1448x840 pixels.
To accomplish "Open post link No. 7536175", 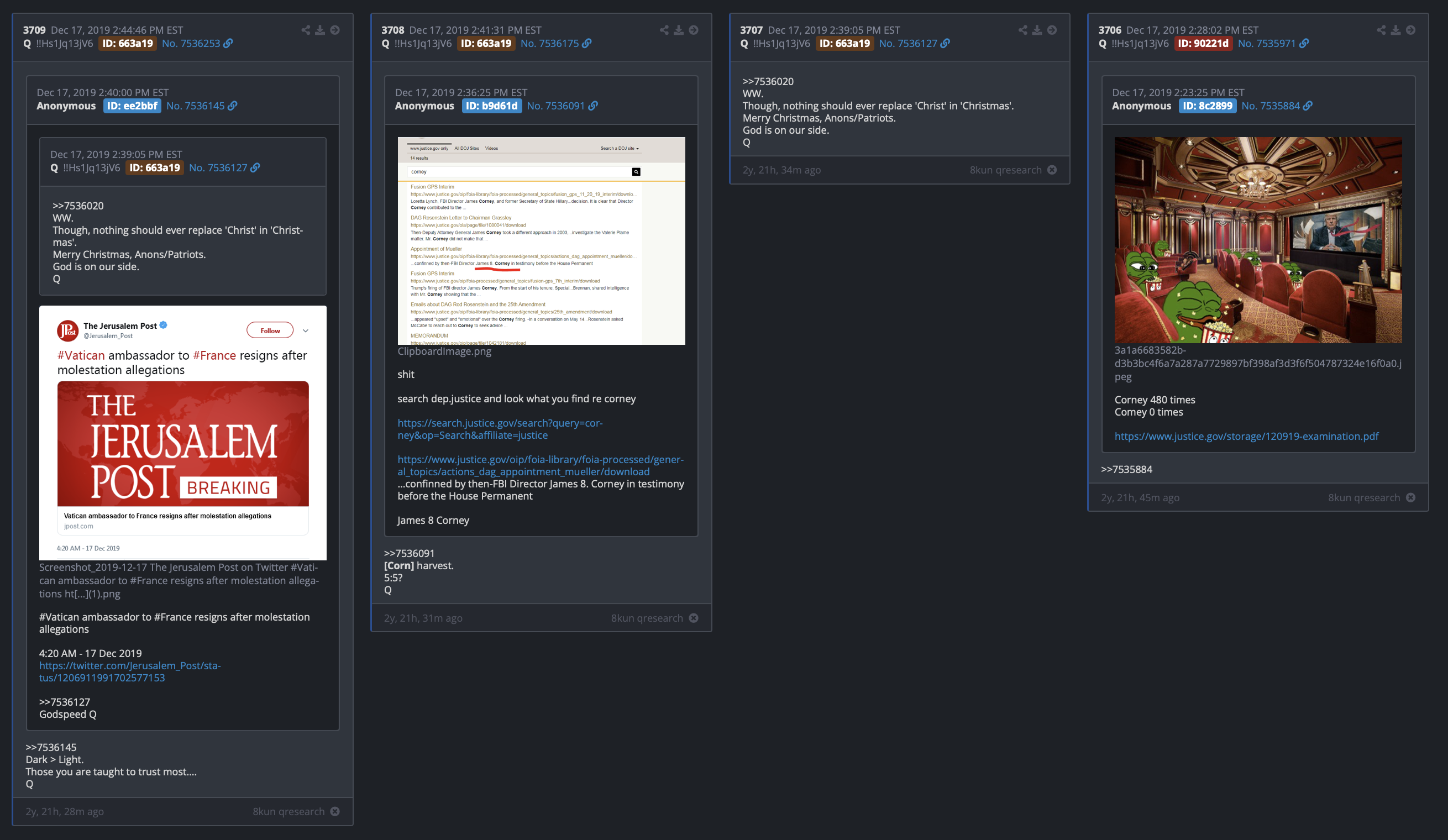I will coord(549,43).
